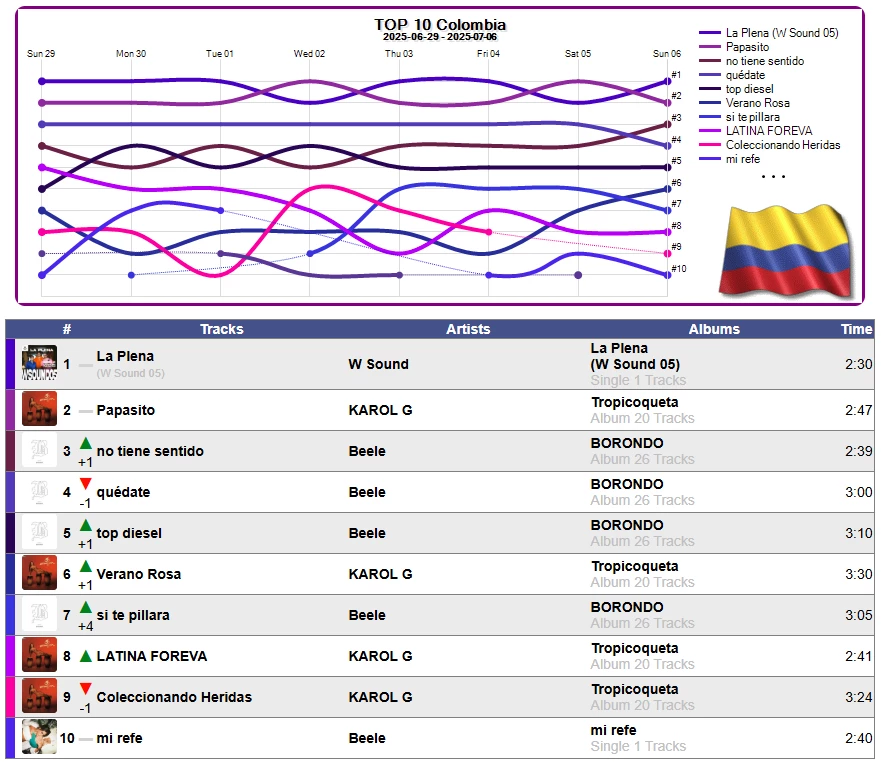
Task: Click the Artists column header
Action: coord(468,329)
